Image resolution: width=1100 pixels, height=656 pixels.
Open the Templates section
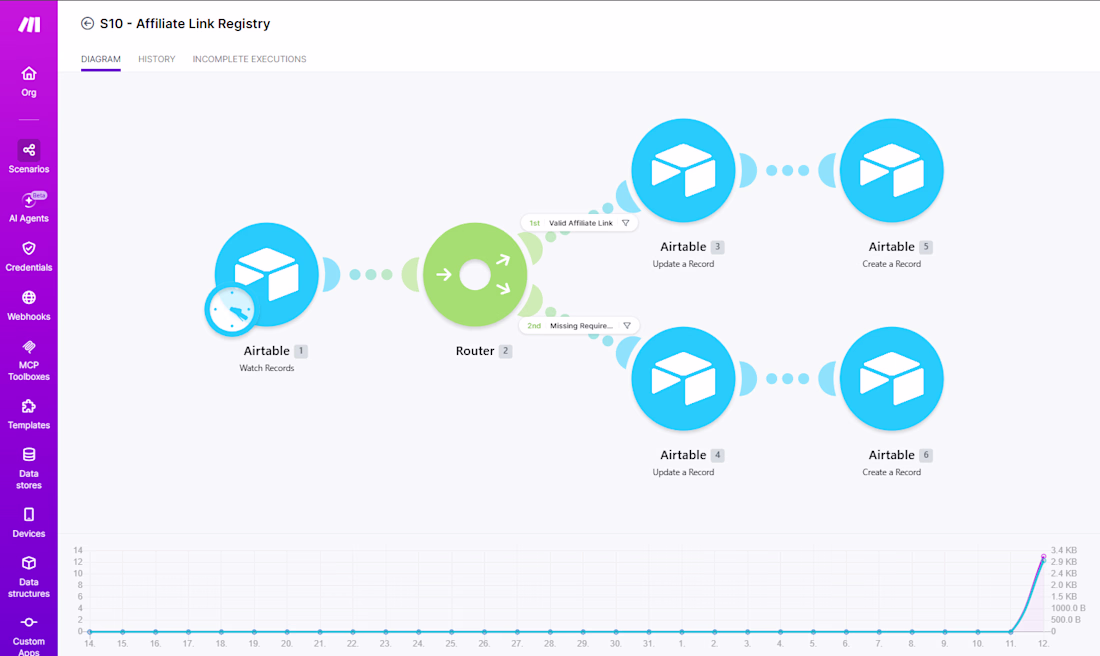point(29,414)
